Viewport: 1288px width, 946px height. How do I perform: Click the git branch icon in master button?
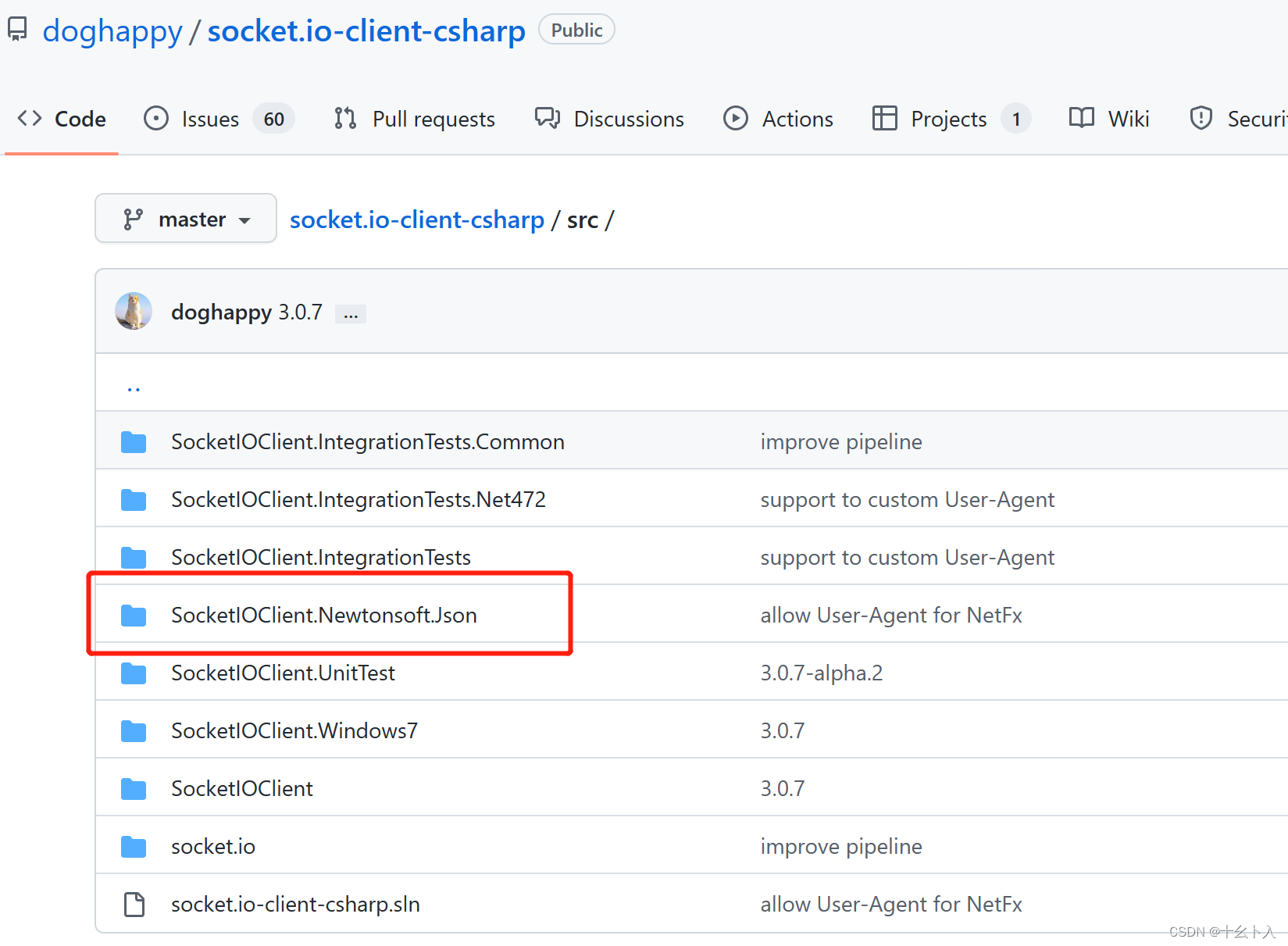click(133, 220)
